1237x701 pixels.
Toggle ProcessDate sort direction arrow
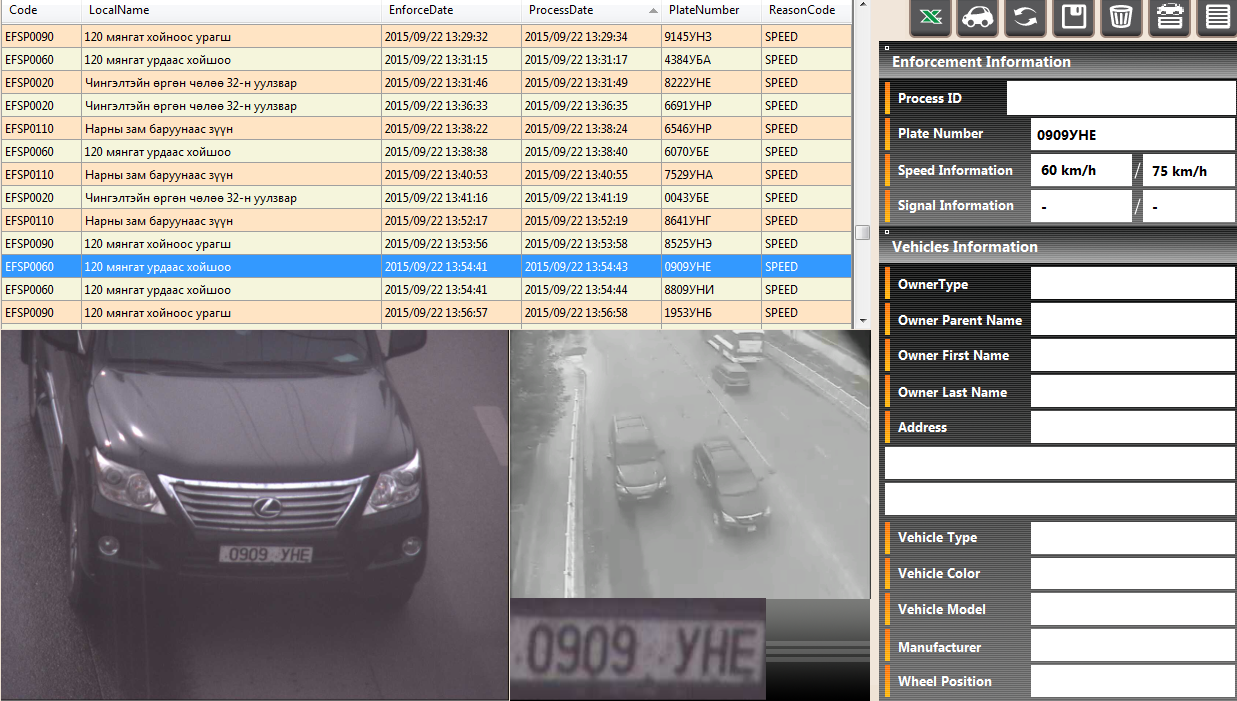653,11
